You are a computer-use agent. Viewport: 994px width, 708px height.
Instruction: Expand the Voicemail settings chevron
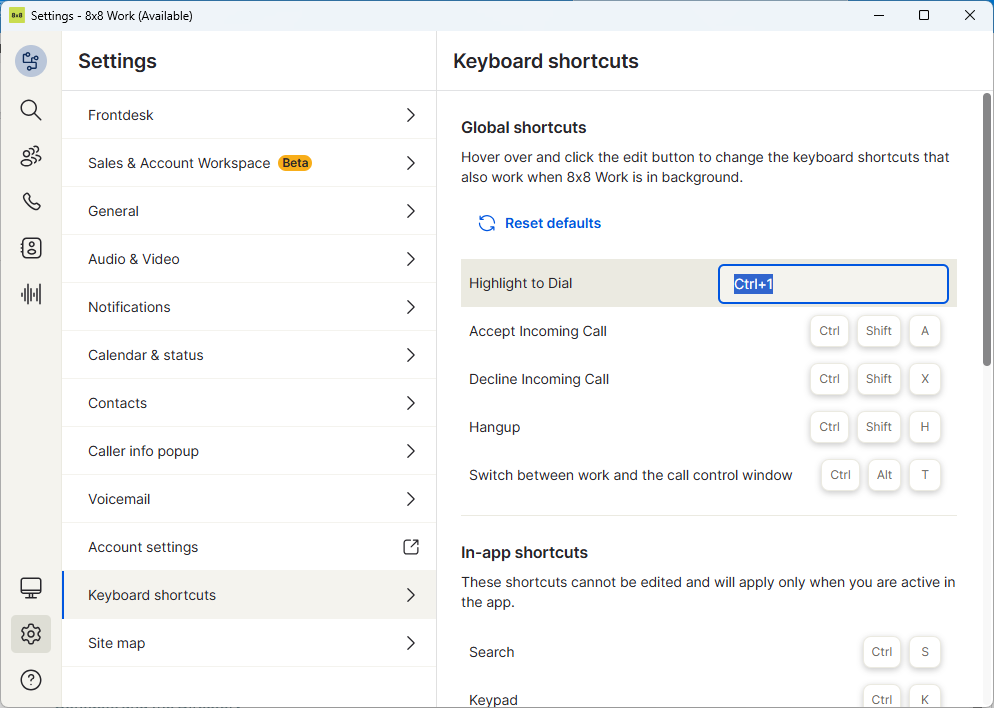(411, 499)
